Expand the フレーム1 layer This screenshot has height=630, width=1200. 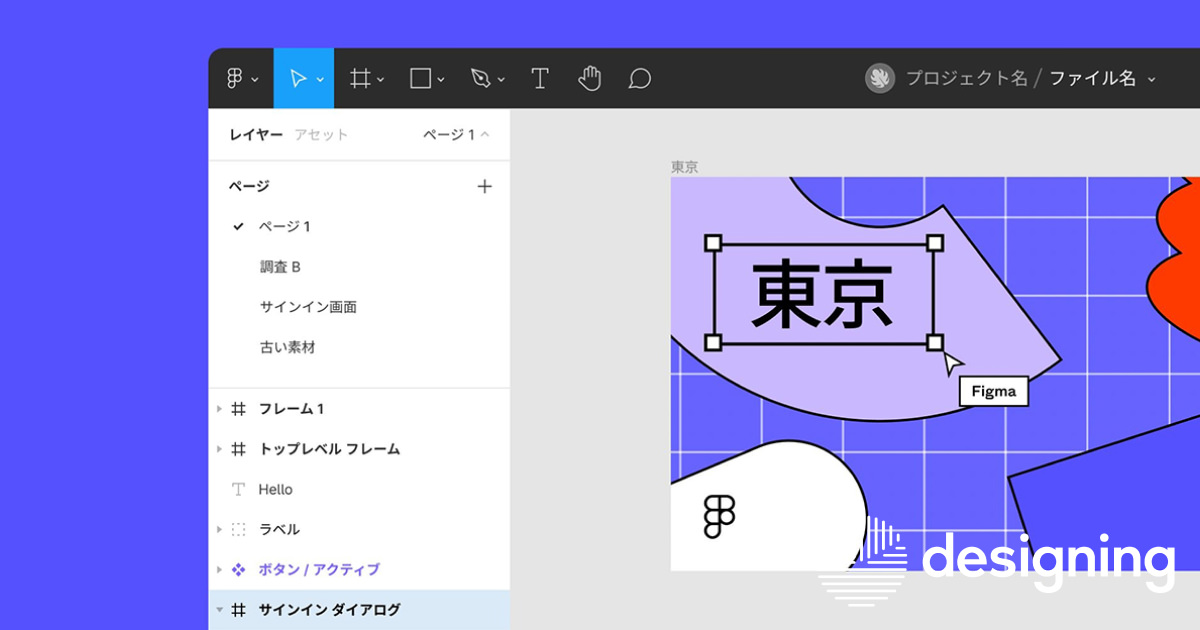[221, 408]
